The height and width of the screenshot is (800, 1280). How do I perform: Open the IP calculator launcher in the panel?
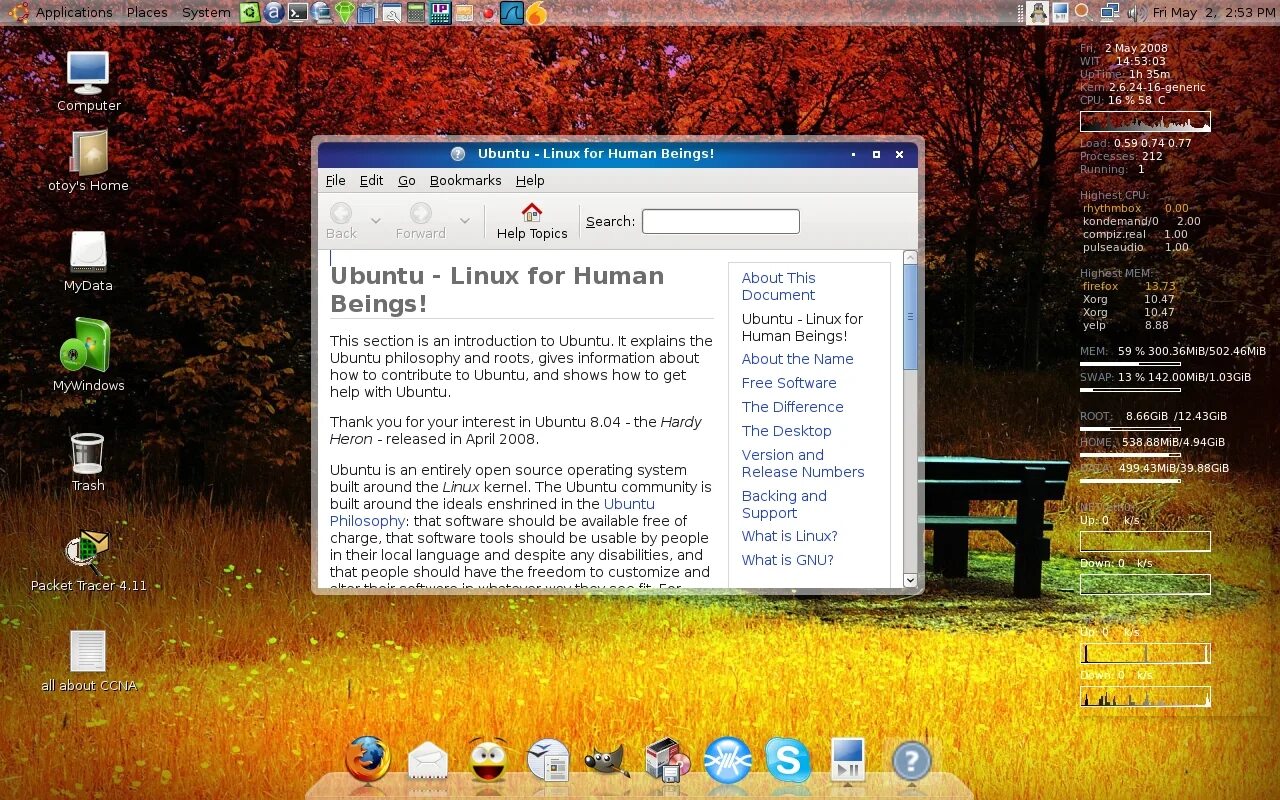click(440, 13)
